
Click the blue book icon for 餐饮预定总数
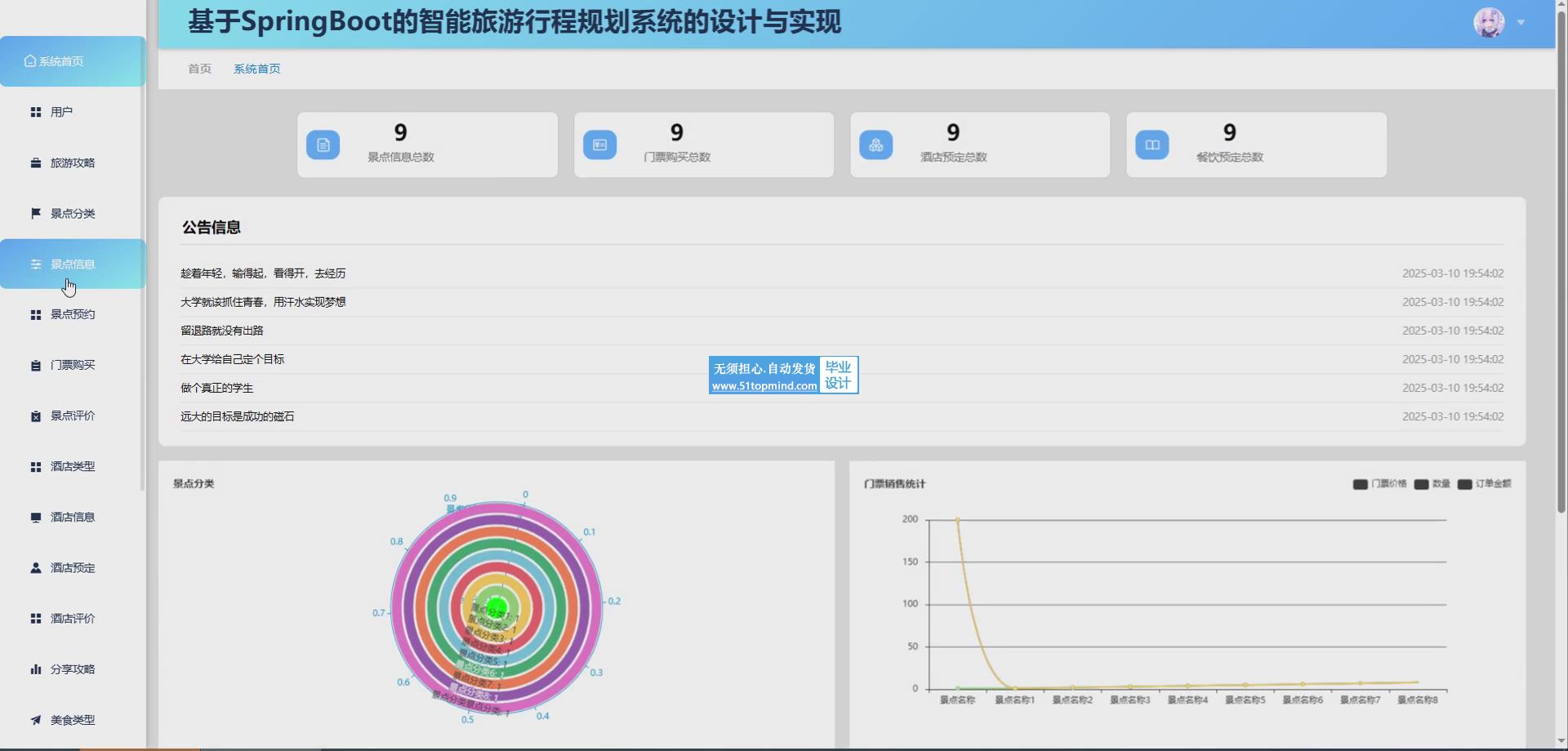(1151, 145)
